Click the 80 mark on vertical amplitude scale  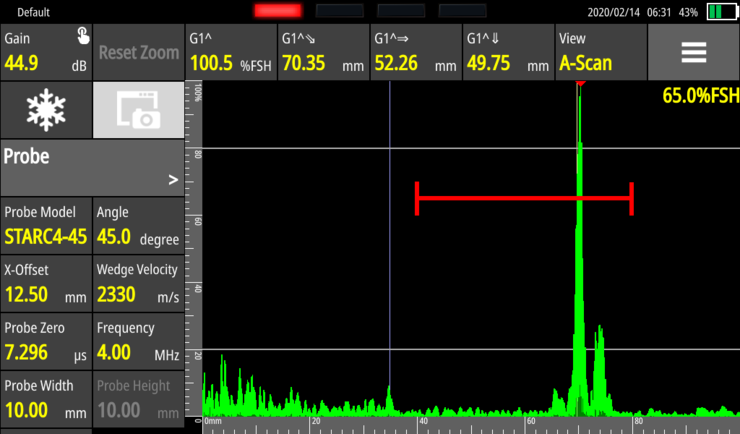198,154
